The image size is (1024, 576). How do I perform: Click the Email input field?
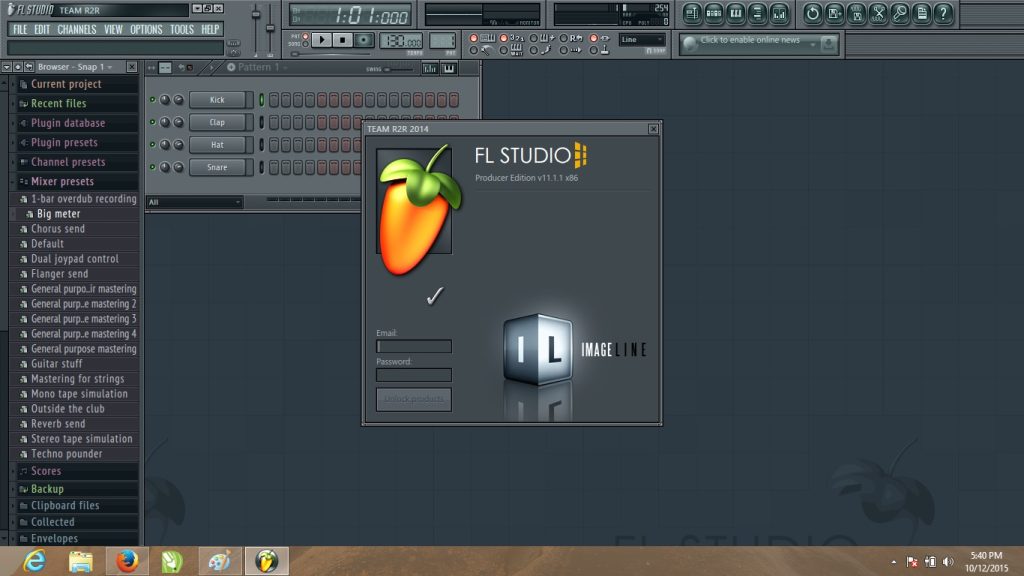(413, 346)
